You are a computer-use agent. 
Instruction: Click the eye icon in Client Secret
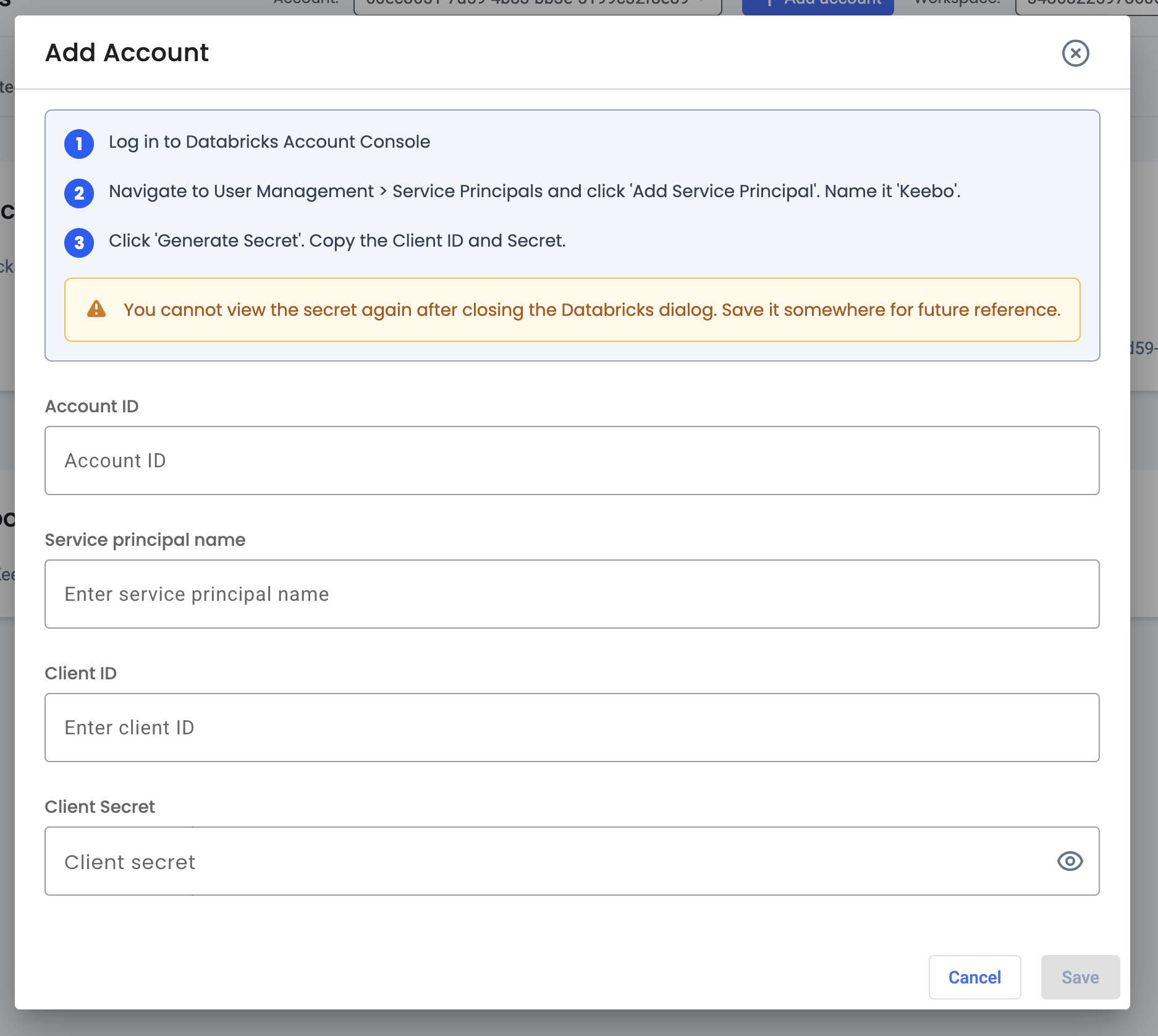pos(1070,861)
